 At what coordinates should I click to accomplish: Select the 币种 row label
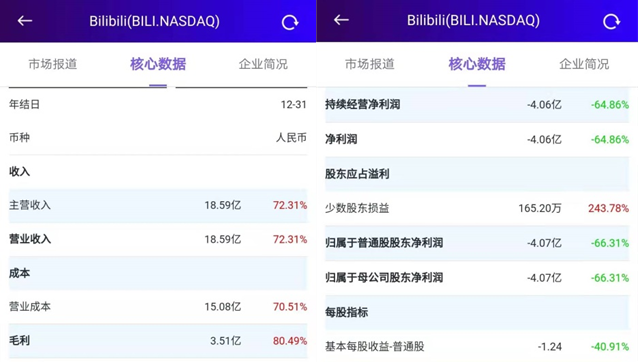click(x=20, y=137)
